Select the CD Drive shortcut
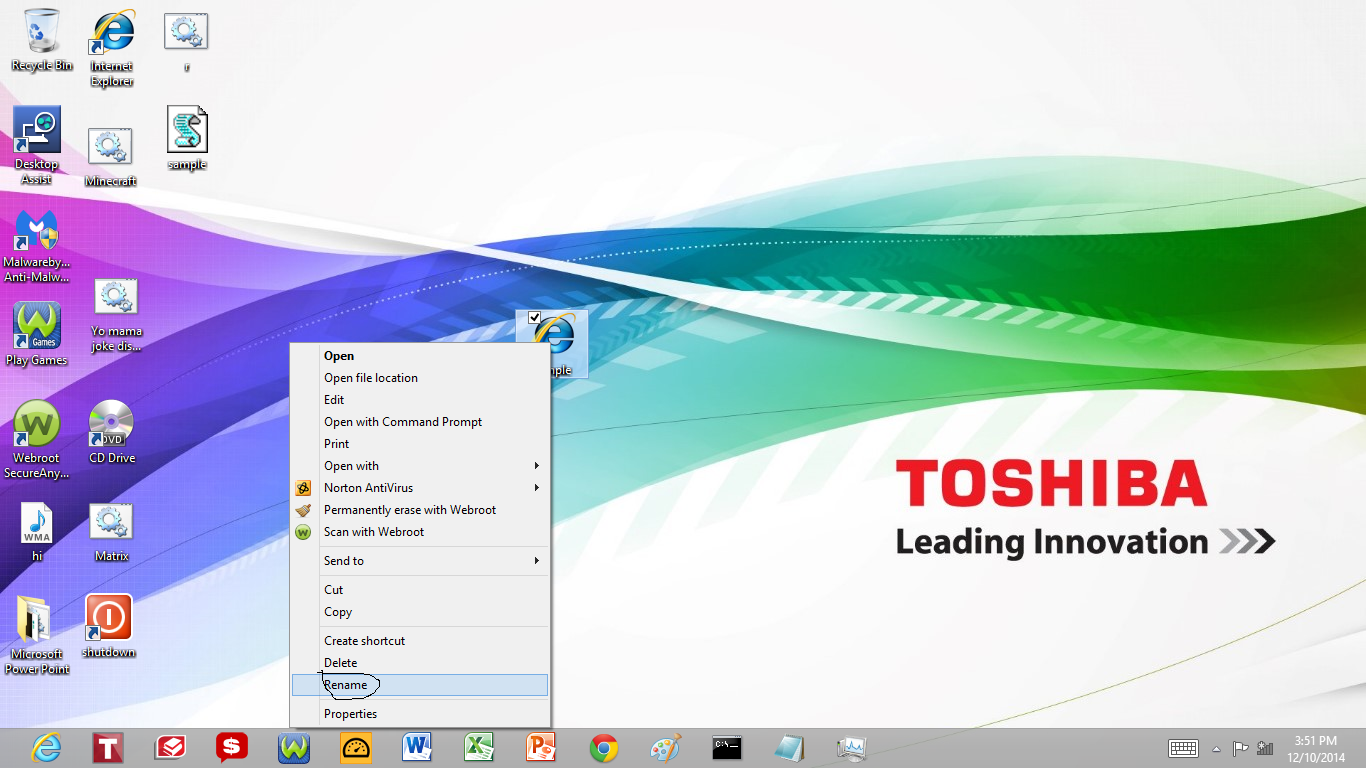The height and width of the screenshot is (768, 1366). pyautogui.click(x=112, y=432)
